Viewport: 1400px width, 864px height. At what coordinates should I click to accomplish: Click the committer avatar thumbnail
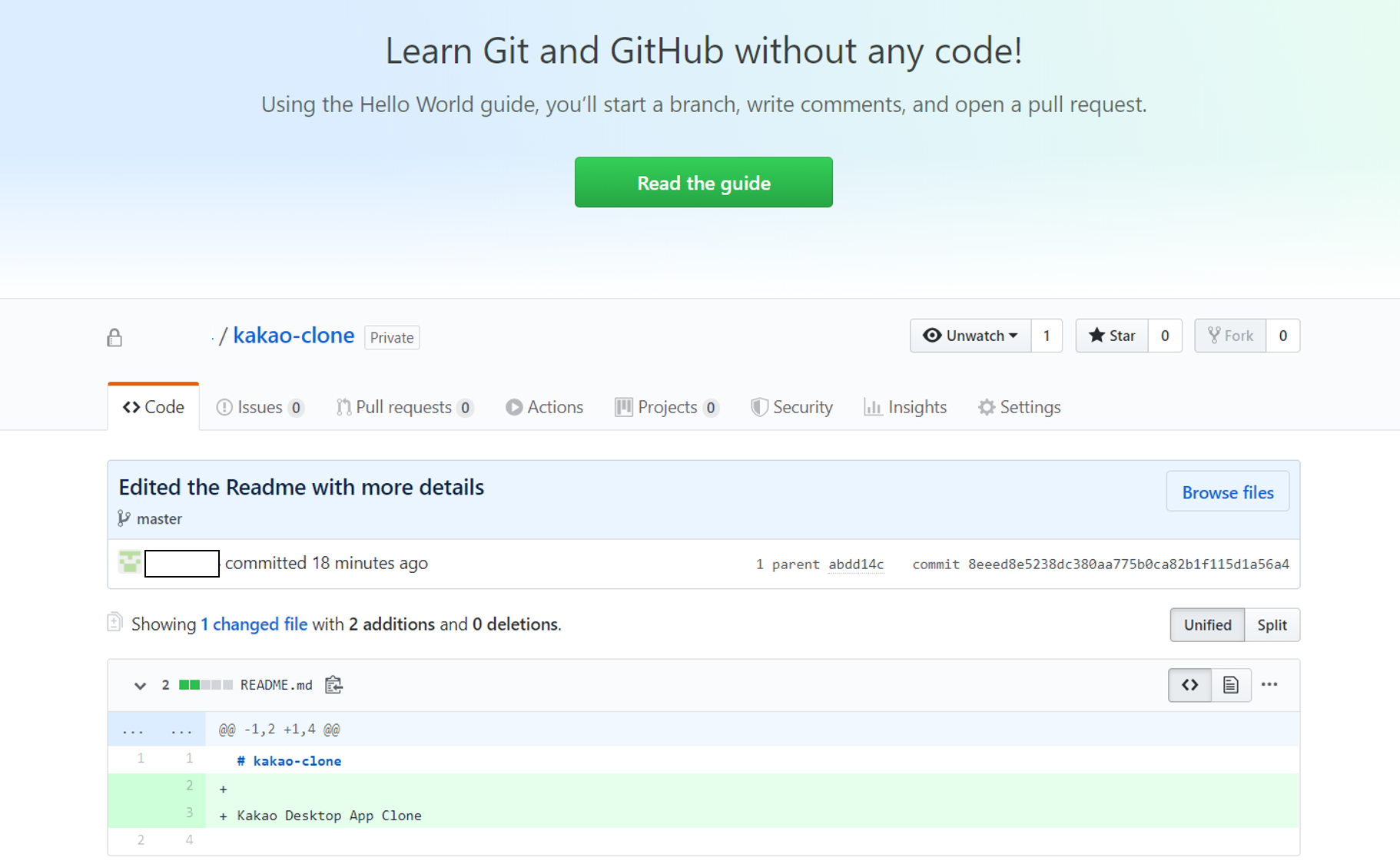tap(130, 562)
